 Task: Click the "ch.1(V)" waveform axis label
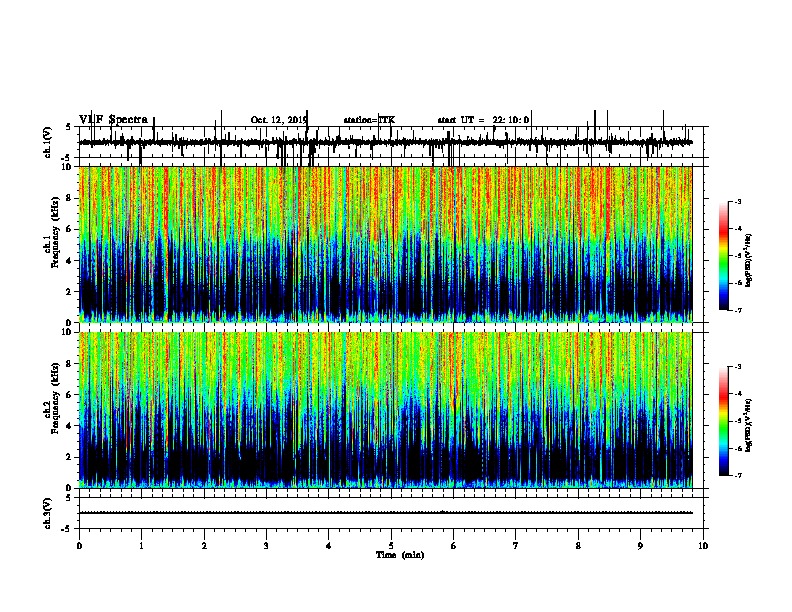point(47,142)
